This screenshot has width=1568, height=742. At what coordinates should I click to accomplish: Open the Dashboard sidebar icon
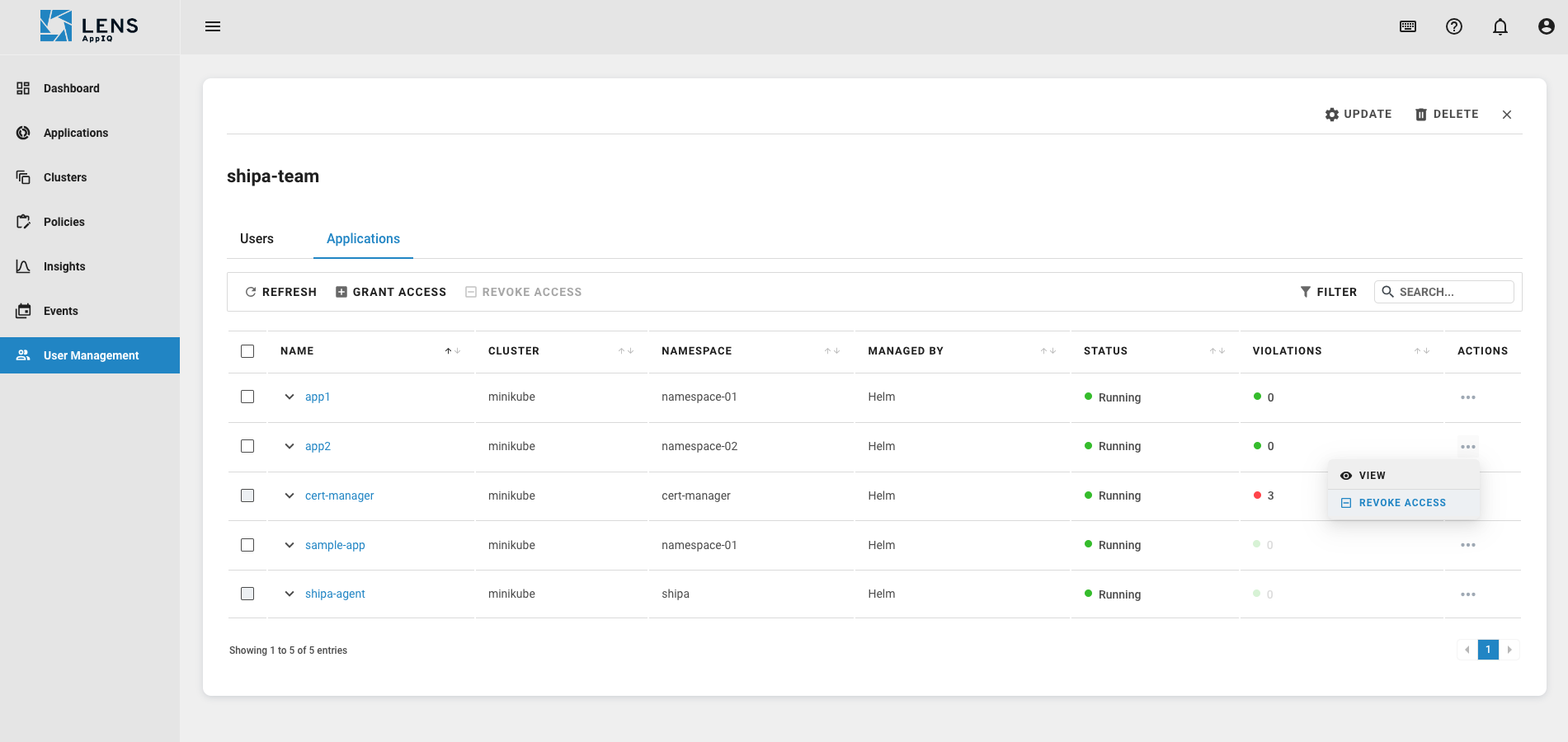(x=23, y=88)
